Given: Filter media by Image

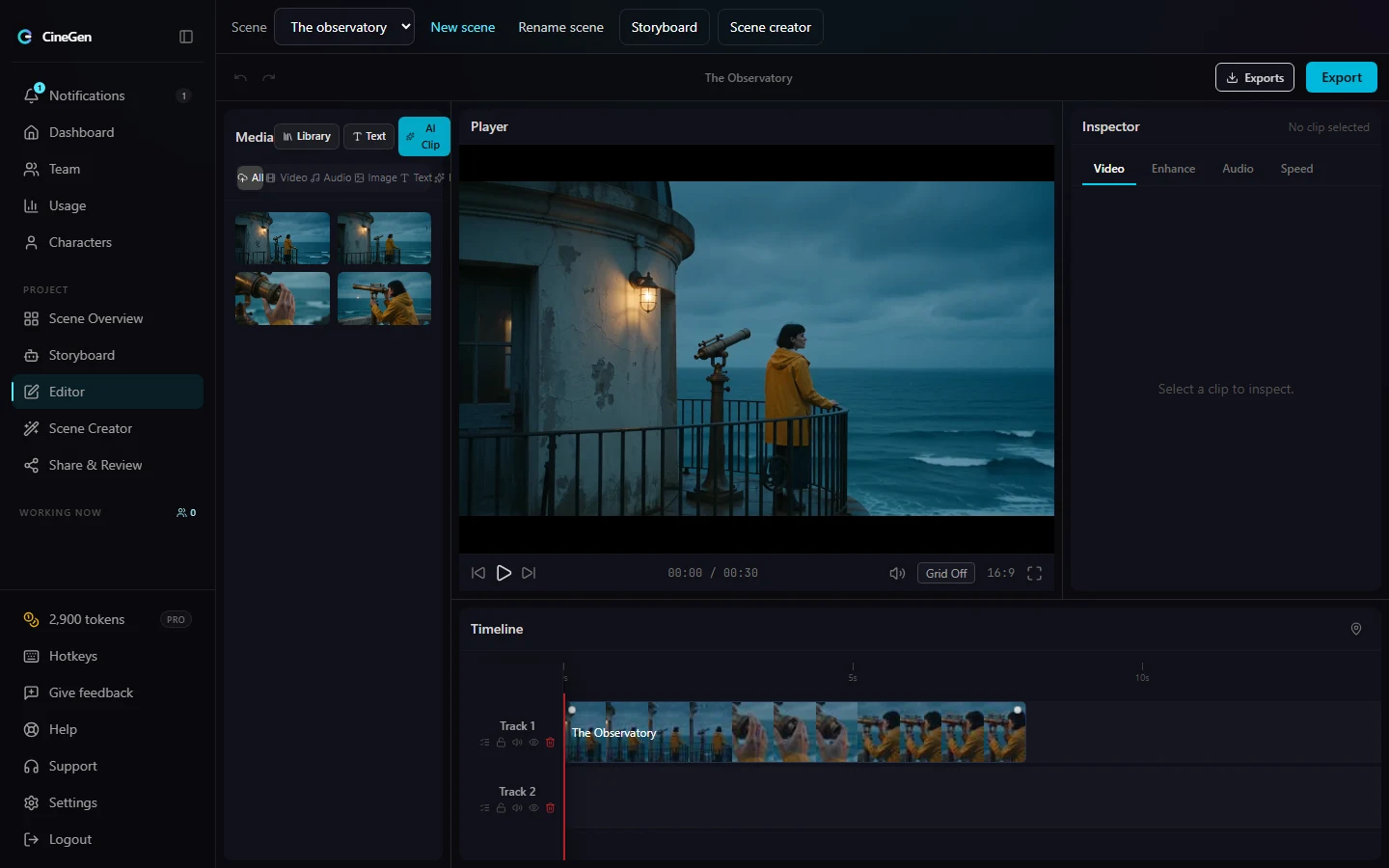Looking at the screenshot, I should pos(375,177).
